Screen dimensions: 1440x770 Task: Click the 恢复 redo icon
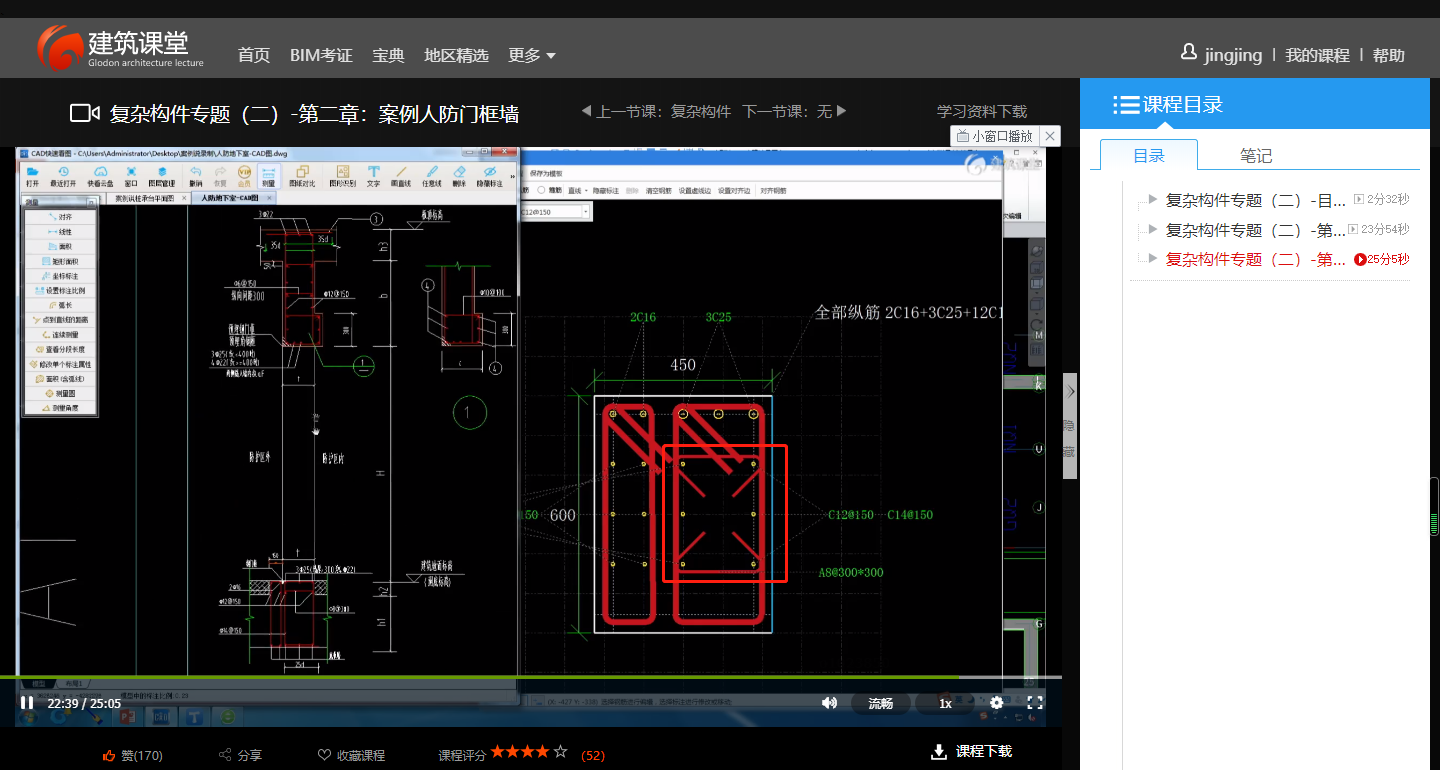tap(220, 176)
